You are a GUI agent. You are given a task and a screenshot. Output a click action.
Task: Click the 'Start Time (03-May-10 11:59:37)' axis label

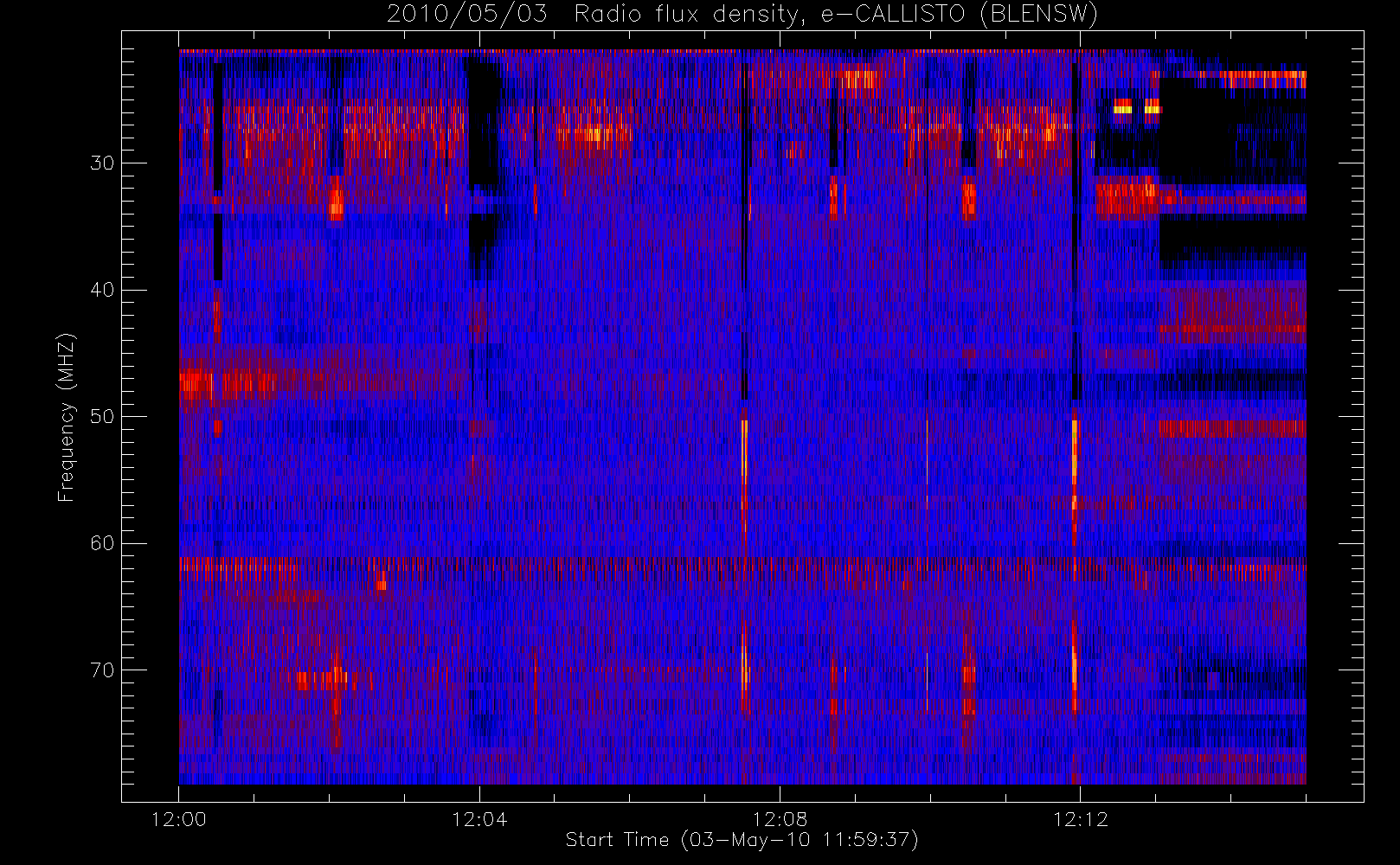(x=742, y=840)
